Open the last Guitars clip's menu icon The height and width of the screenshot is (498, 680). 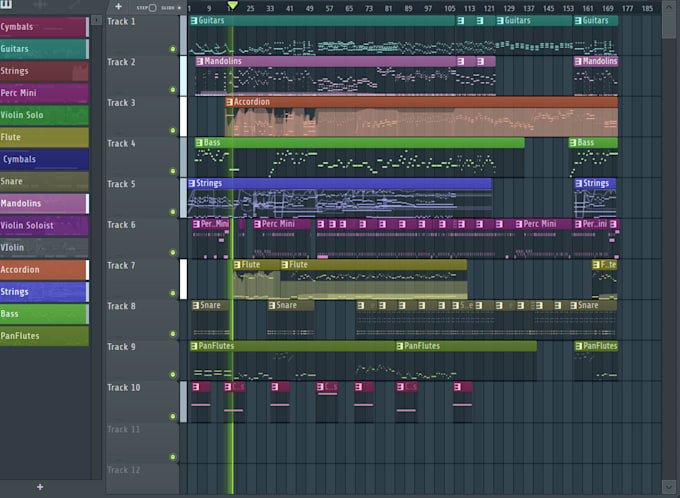click(x=578, y=20)
